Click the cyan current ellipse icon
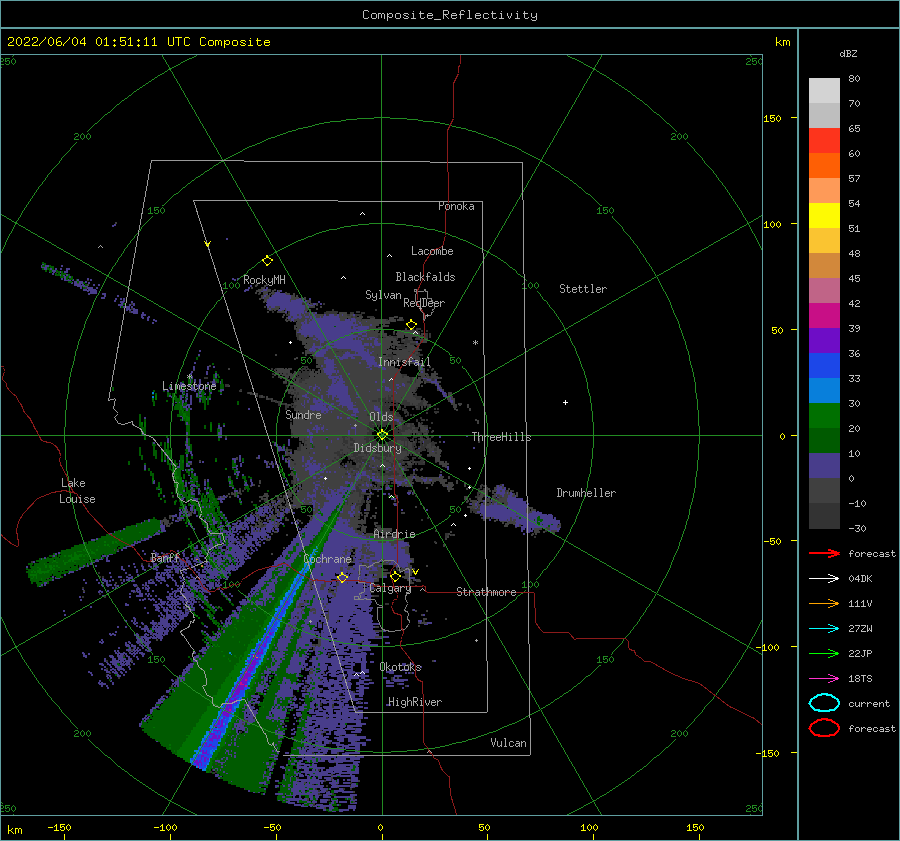The image size is (900, 841). [824, 703]
